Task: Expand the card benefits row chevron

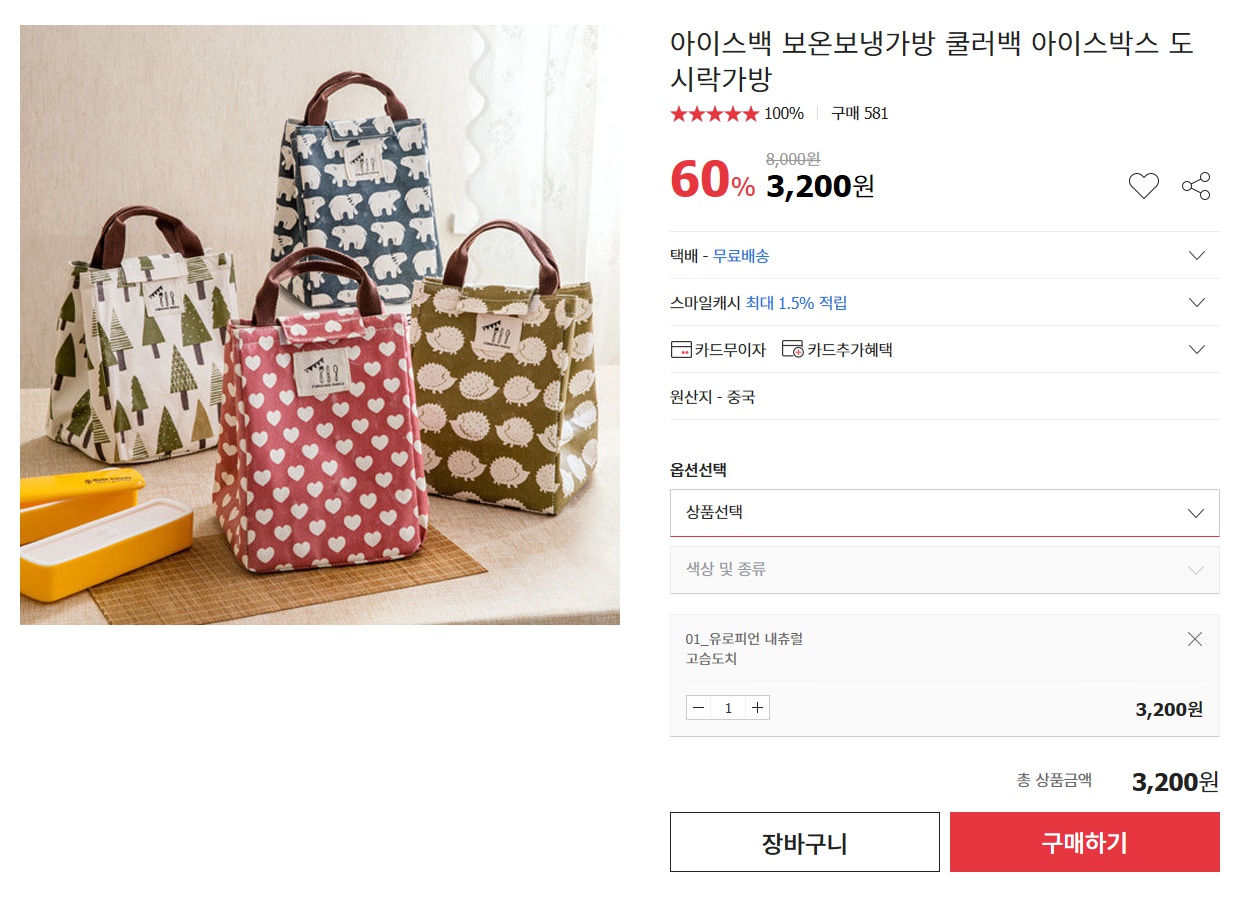Action: pos(1197,349)
